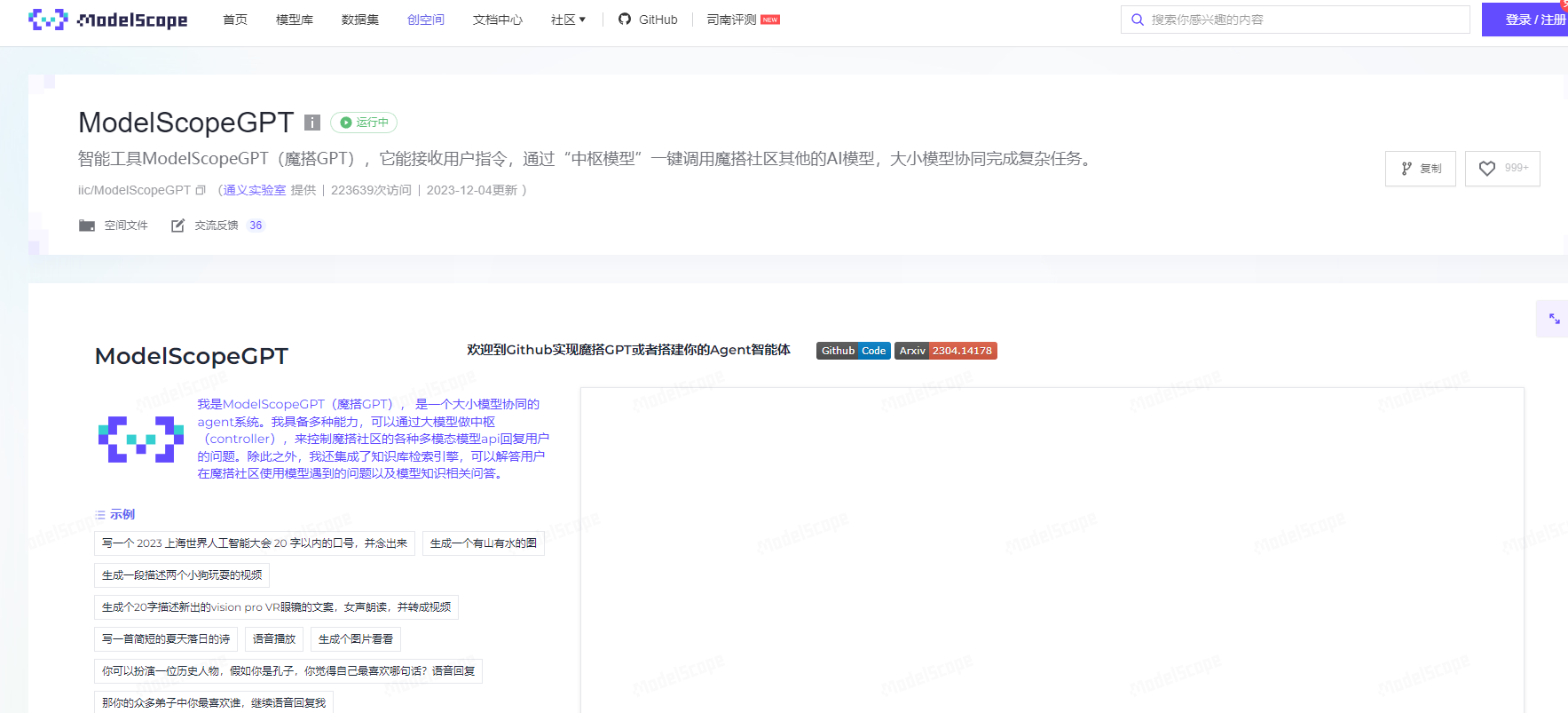
Task: Click the 登录 / 注册 button
Action: pyautogui.click(x=1525, y=20)
